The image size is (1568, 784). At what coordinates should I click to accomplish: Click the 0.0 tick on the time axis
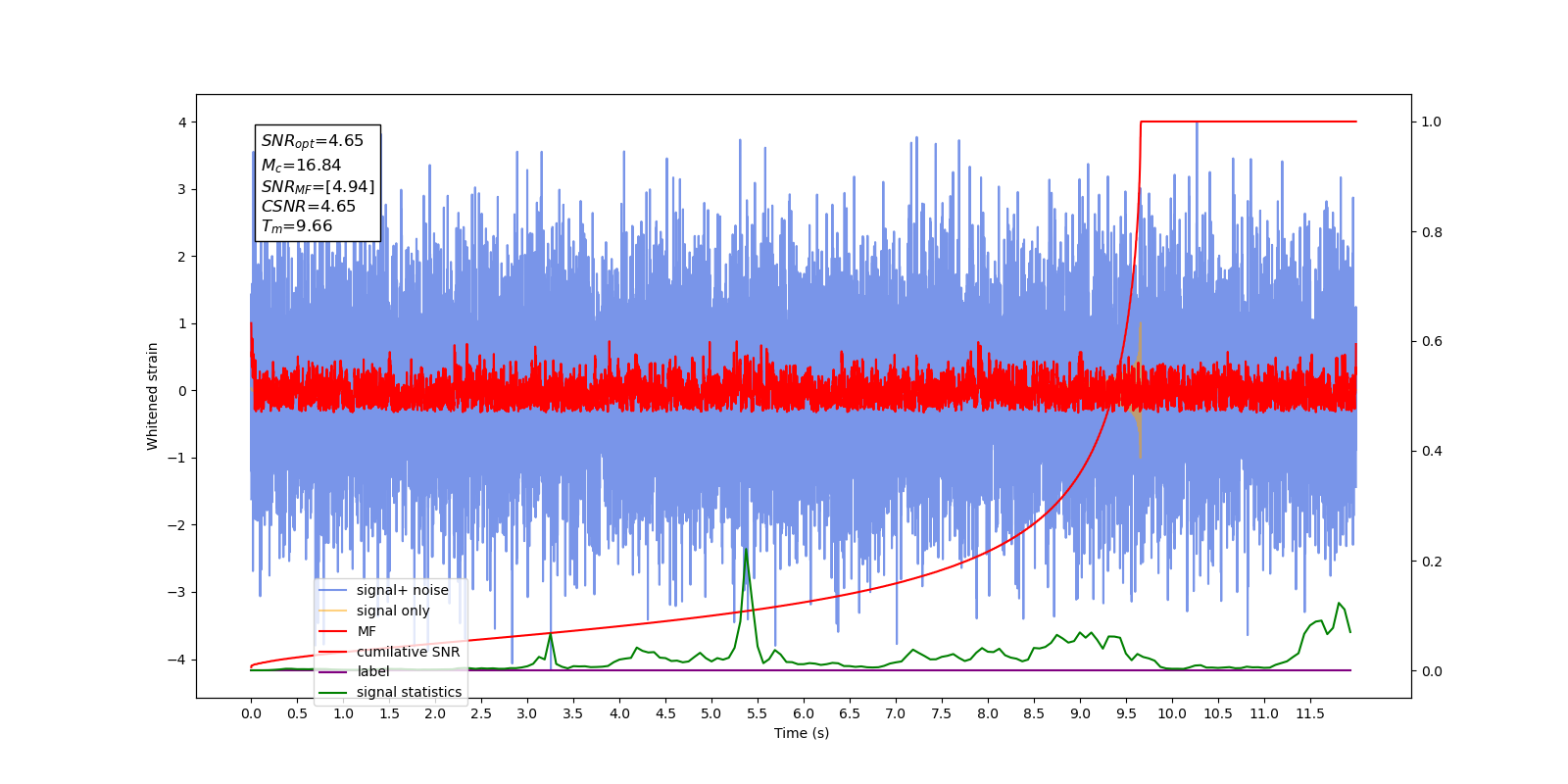coord(251,713)
